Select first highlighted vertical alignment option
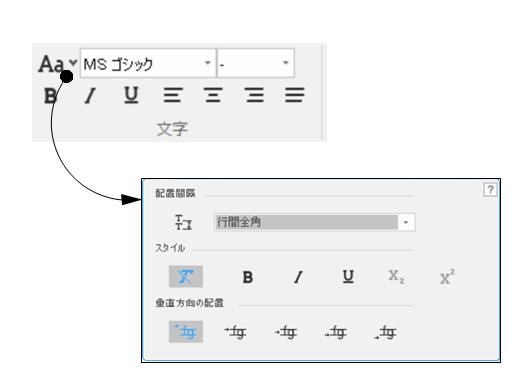This screenshot has height=375, width=519. tap(186, 332)
